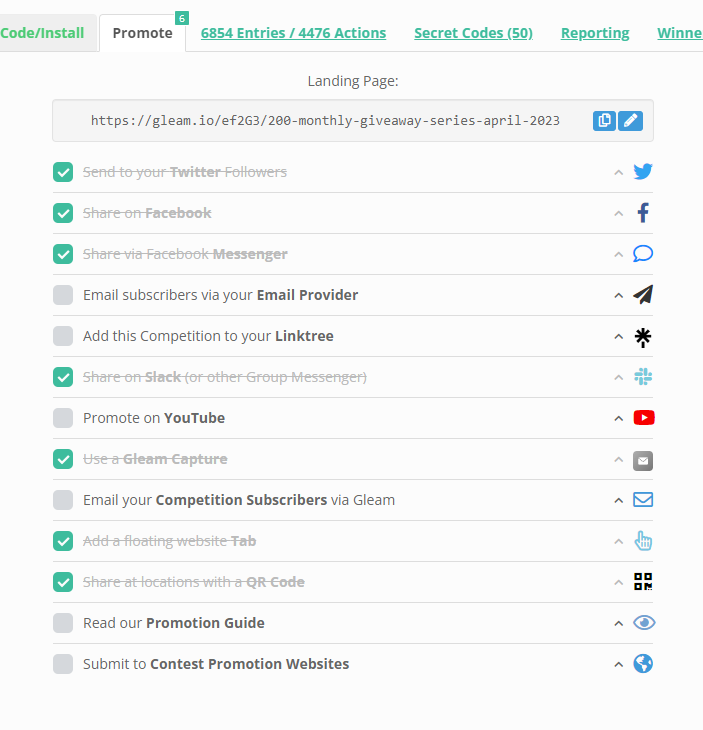Image resolution: width=703 pixels, height=730 pixels.
Task: Open the Secret Codes (50) tab
Action: point(473,33)
